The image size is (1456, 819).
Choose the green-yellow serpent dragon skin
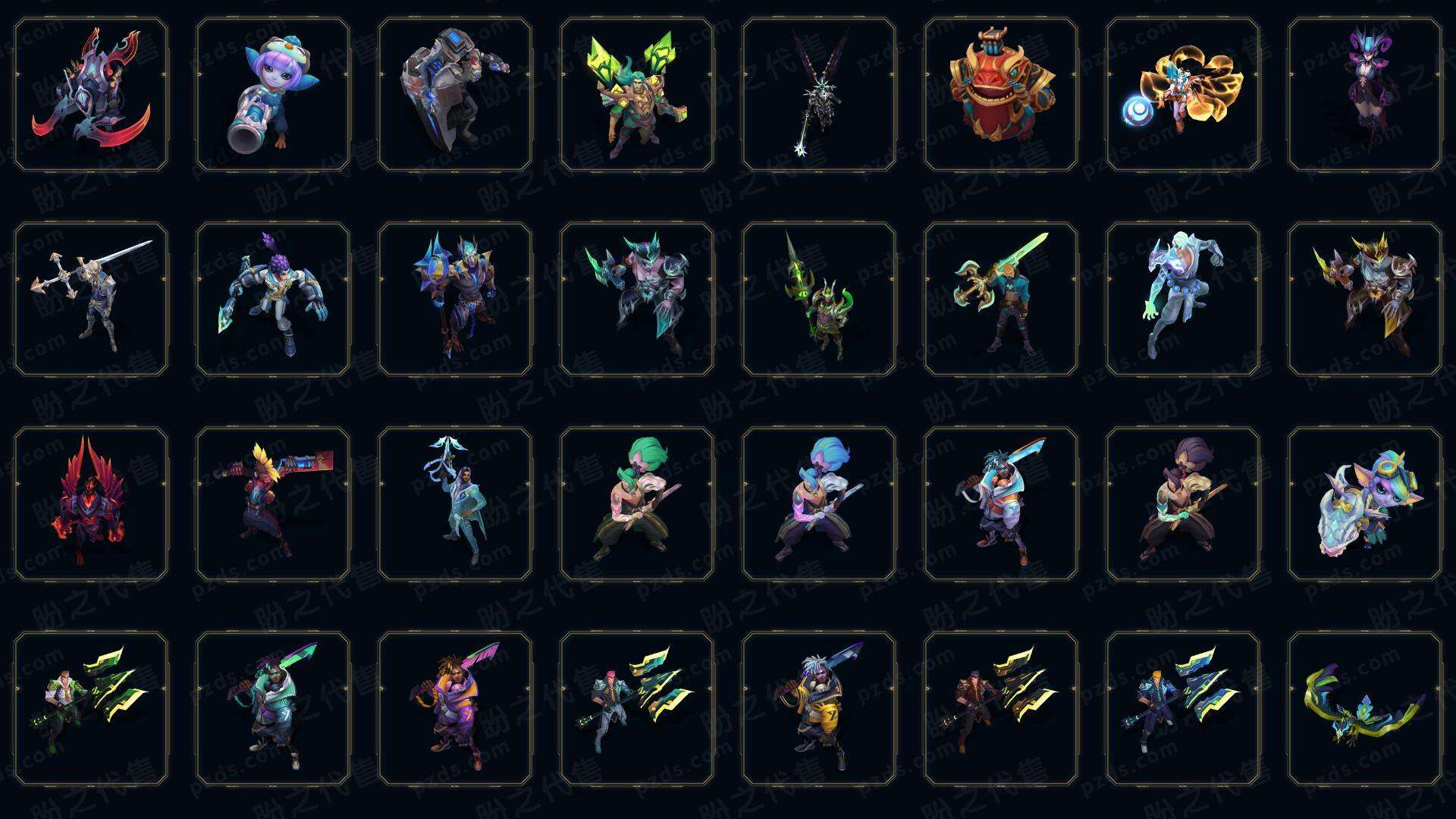pos(1365,708)
